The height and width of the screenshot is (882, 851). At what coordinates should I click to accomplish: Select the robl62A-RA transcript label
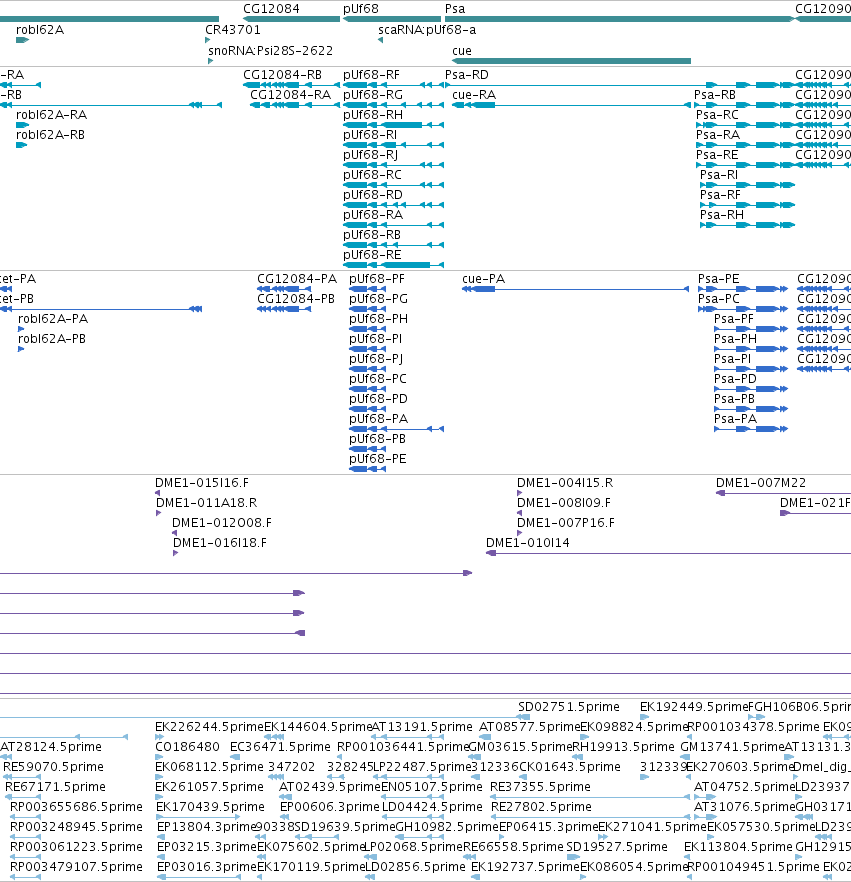pyautogui.click(x=51, y=115)
